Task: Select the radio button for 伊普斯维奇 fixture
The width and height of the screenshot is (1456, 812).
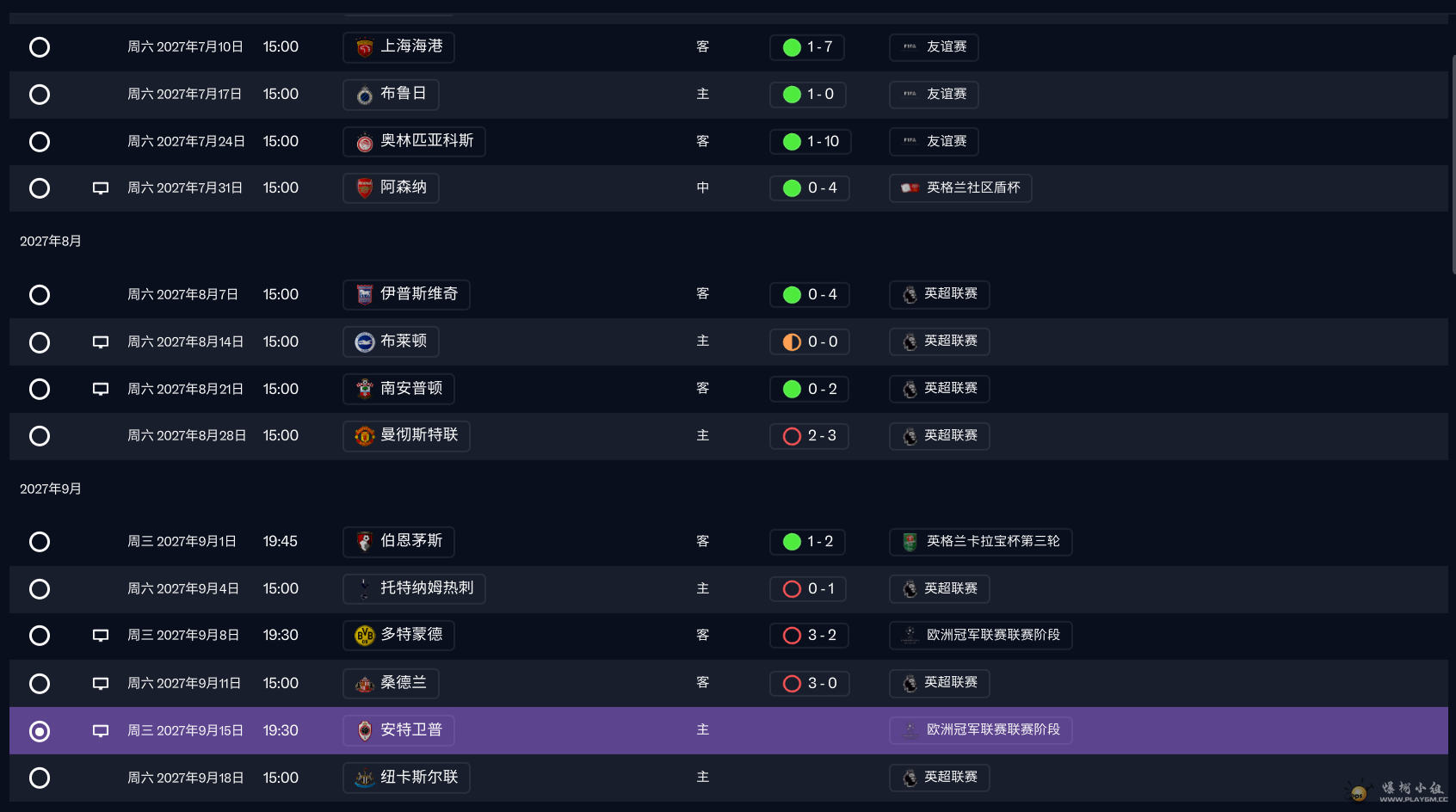Action: click(40, 295)
